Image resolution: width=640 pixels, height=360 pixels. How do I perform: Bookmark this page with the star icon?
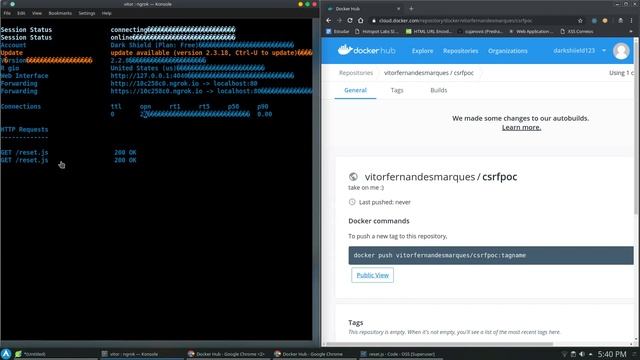point(580,20)
